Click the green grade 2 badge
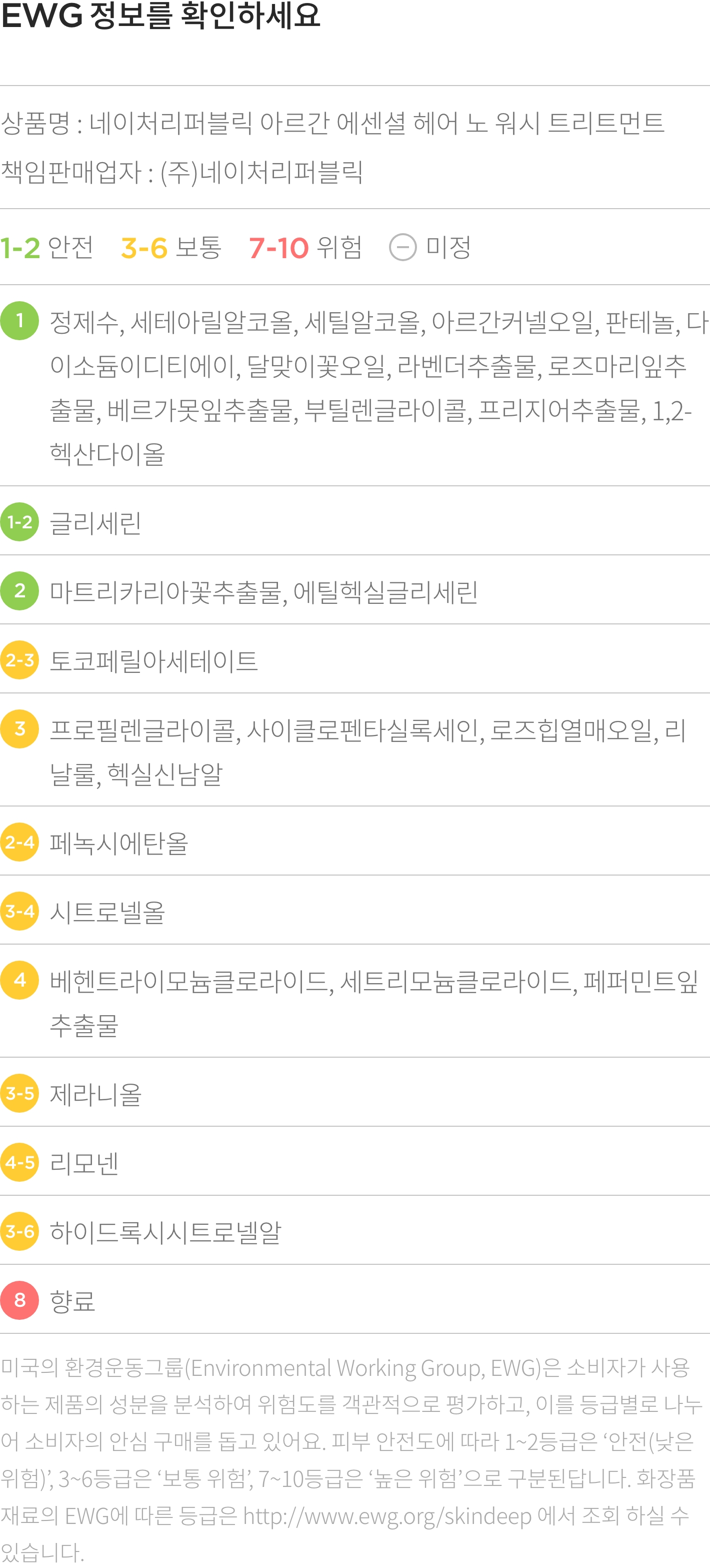Image resolution: width=710 pixels, height=1568 pixels. [19, 590]
